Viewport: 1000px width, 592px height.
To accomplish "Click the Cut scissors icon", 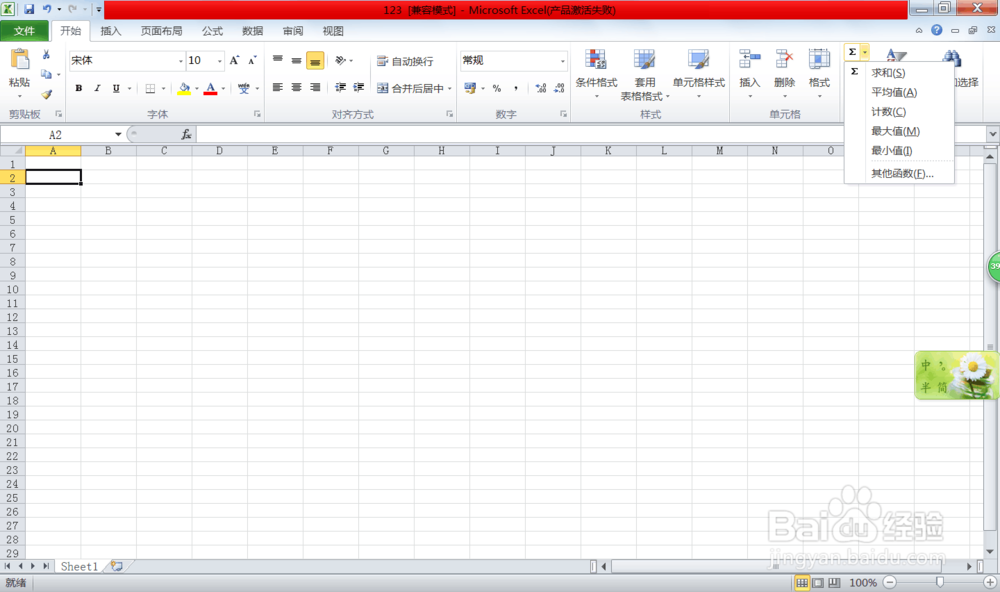I will click(46, 55).
